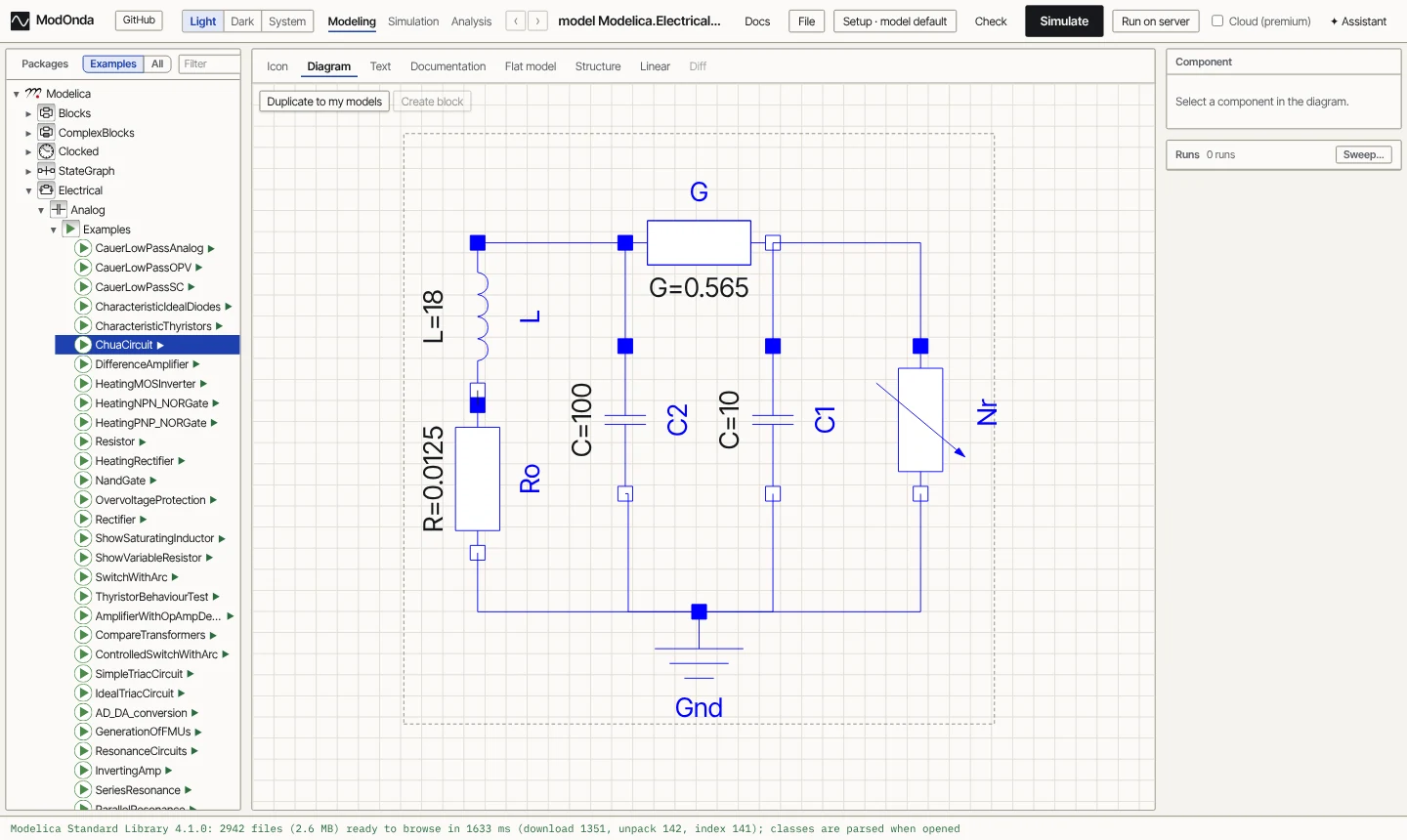The image size is (1407, 840).
Task: Click the Rectifier example icon
Action: (83, 520)
